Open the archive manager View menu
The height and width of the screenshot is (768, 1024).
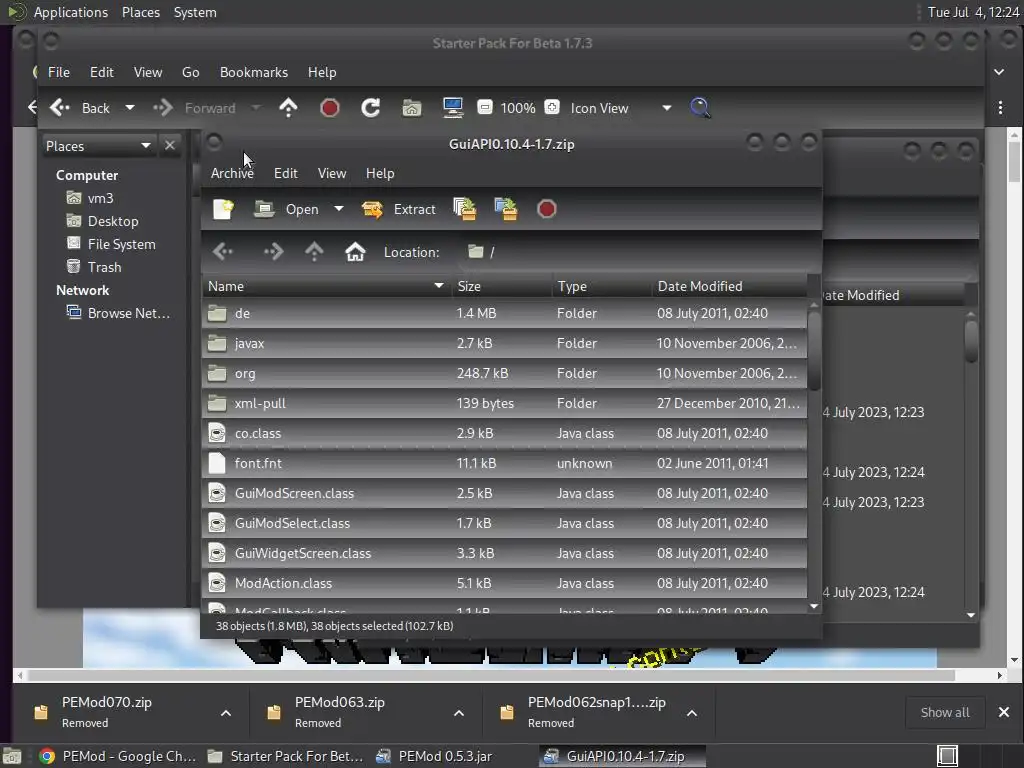(x=332, y=173)
